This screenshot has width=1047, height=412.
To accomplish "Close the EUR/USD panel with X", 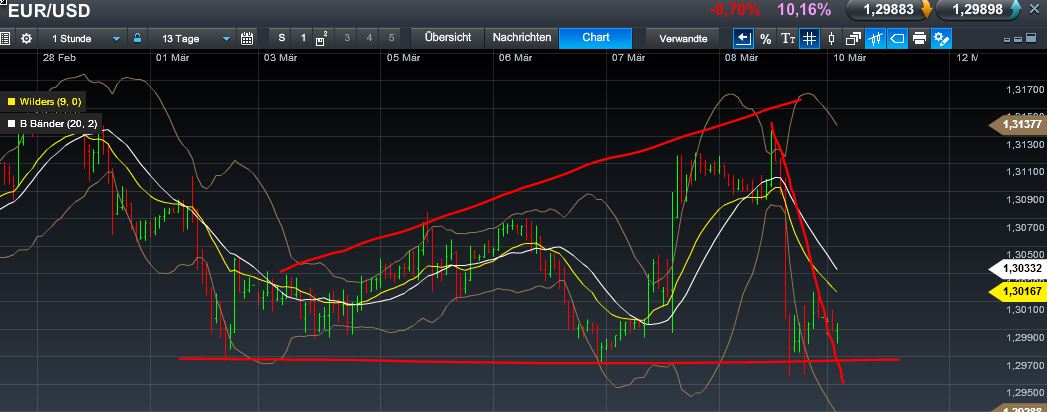I will pos(1034,9).
